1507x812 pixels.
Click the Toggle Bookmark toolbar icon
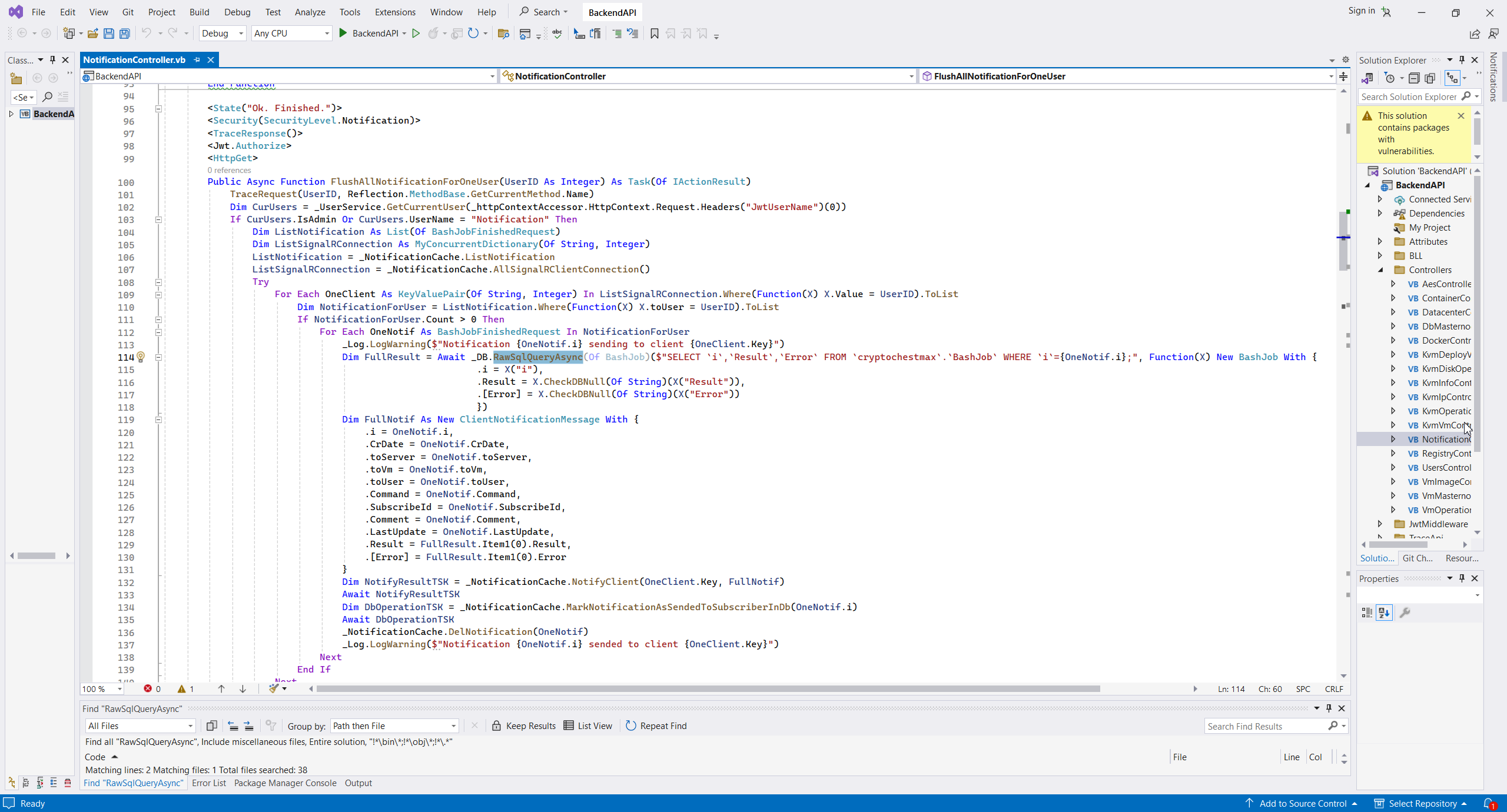[x=654, y=34]
